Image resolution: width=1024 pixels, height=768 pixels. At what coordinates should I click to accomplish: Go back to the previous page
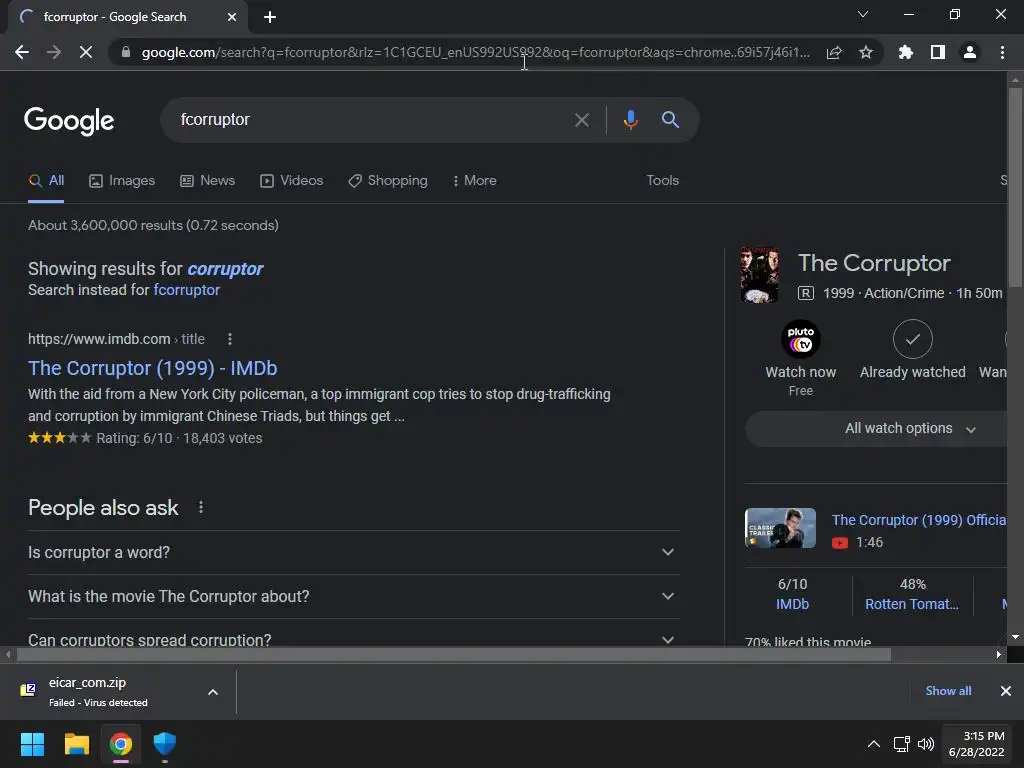22,52
